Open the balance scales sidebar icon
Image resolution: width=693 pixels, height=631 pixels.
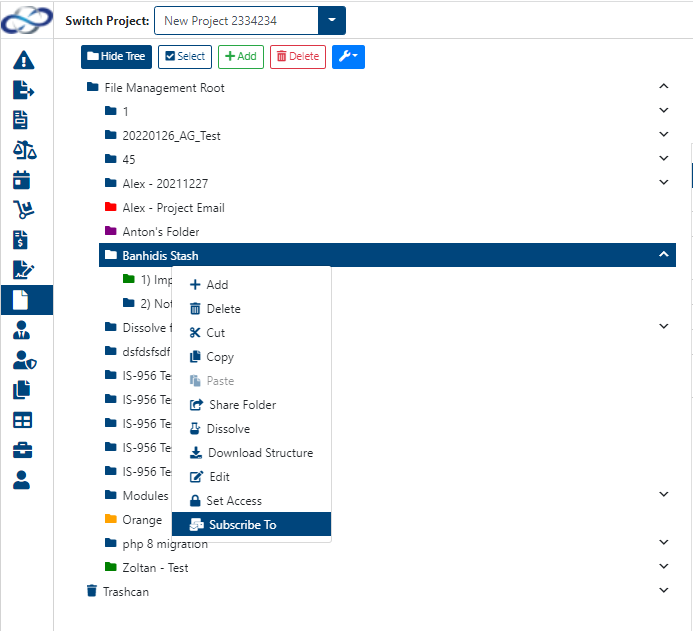click(x=25, y=150)
